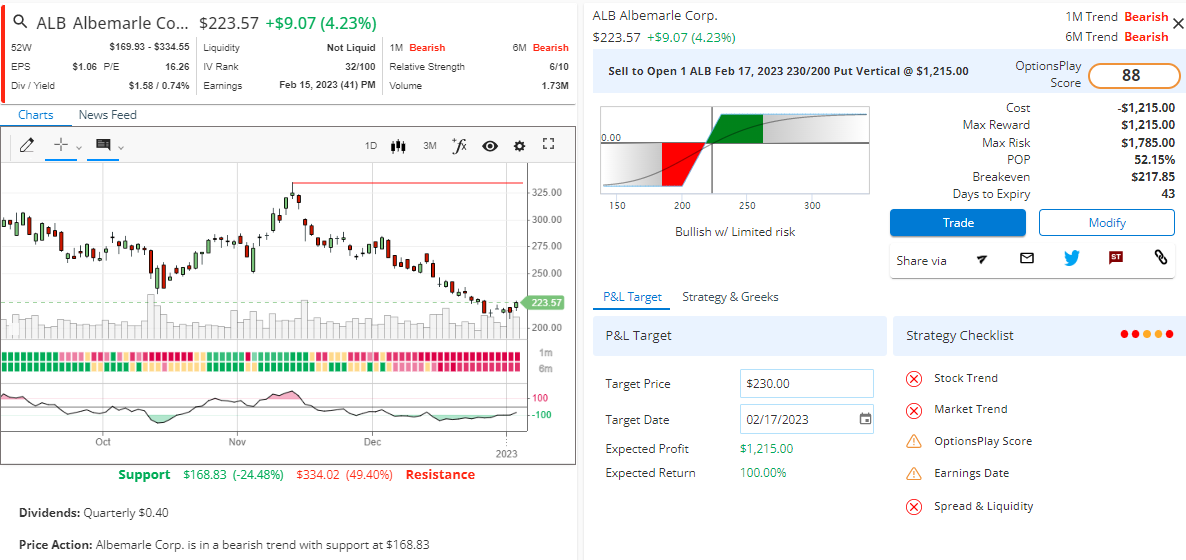Open the Target Date calendar picker
The image size is (1186, 560).
click(x=865, y=419)
